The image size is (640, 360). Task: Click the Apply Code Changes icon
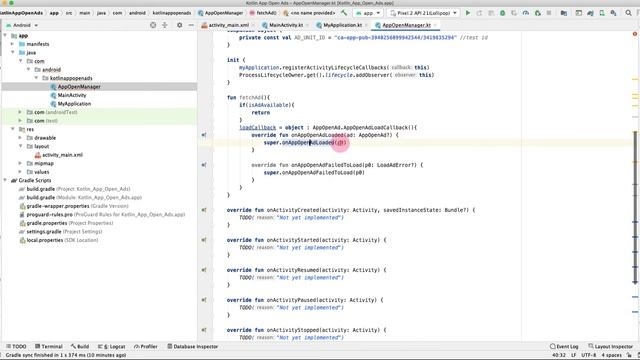coord(491,13)
